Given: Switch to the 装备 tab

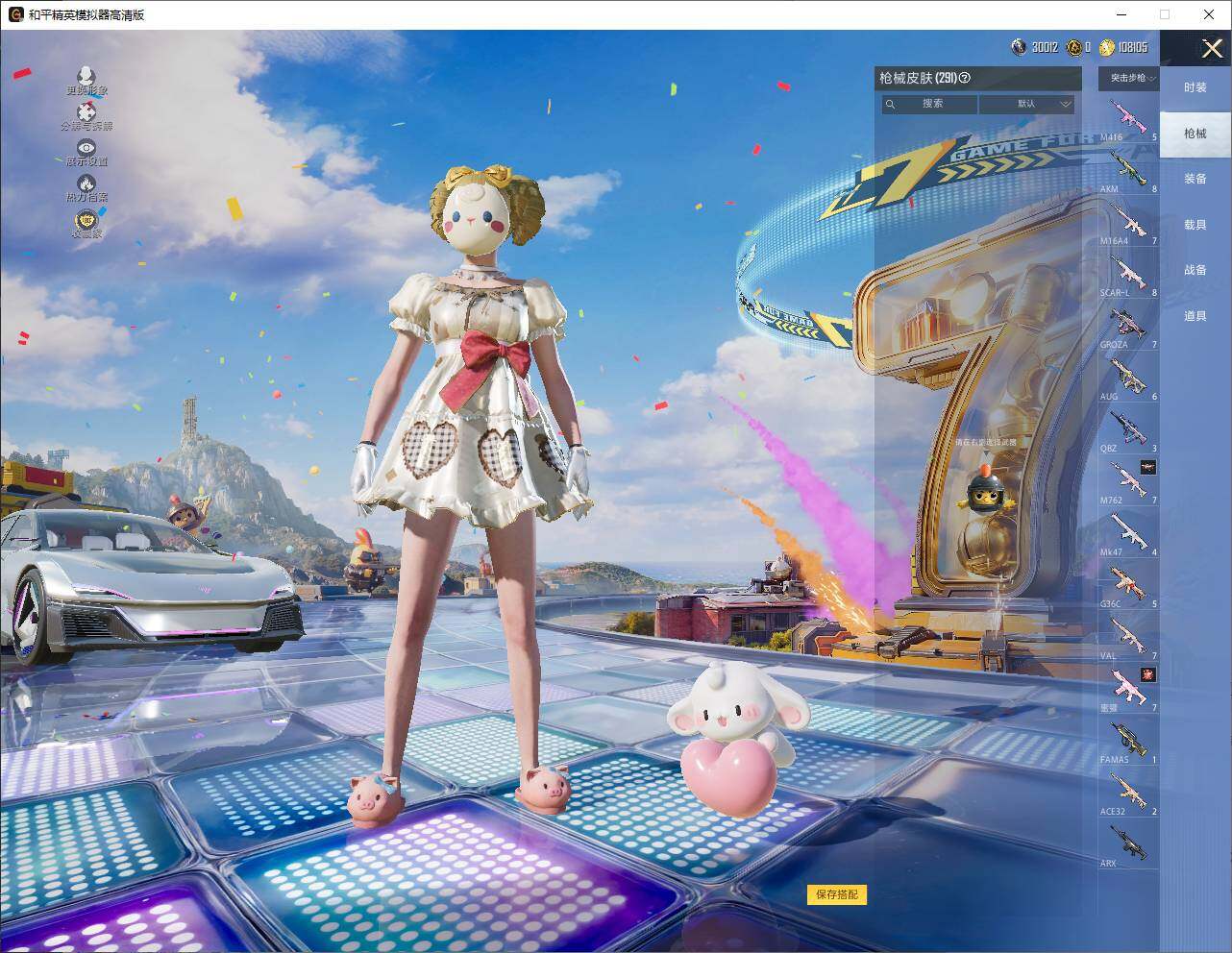Looking at the screenshot, I should (x=1195, y=179).
